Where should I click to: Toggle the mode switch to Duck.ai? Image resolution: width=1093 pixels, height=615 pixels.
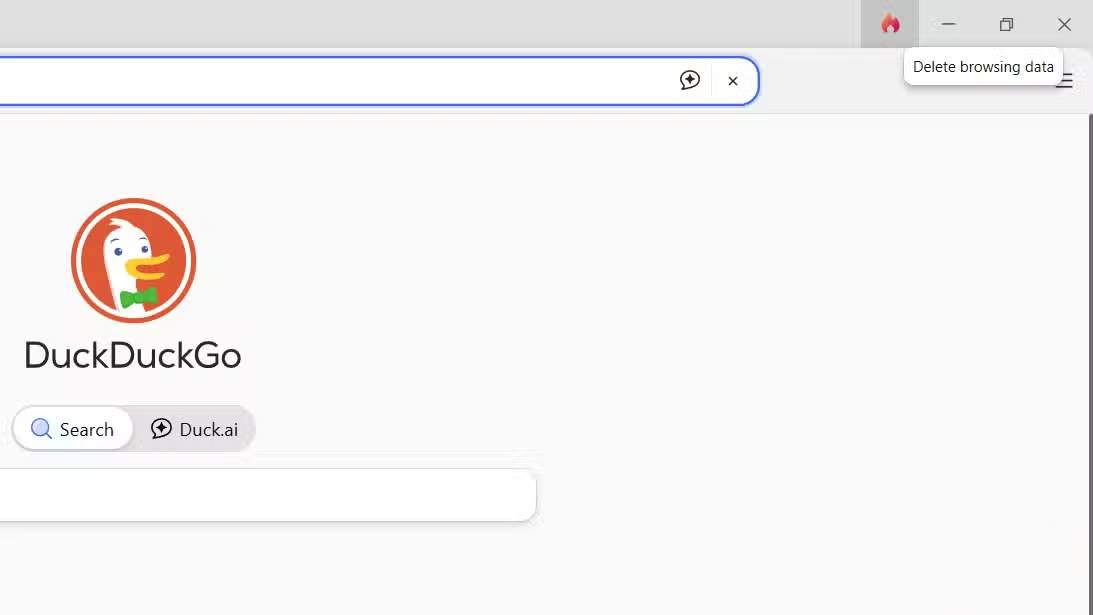point(196,428)
